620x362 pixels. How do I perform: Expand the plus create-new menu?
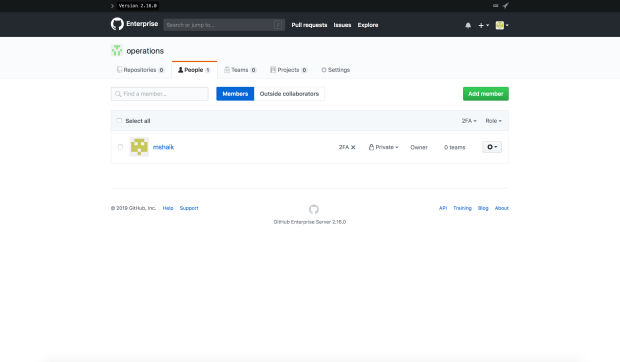click(x=484, y=25)
